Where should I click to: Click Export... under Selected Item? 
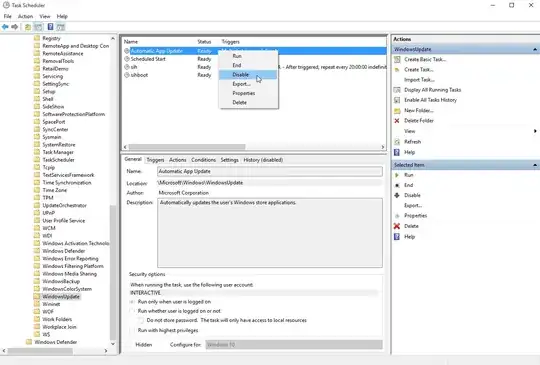413,206
